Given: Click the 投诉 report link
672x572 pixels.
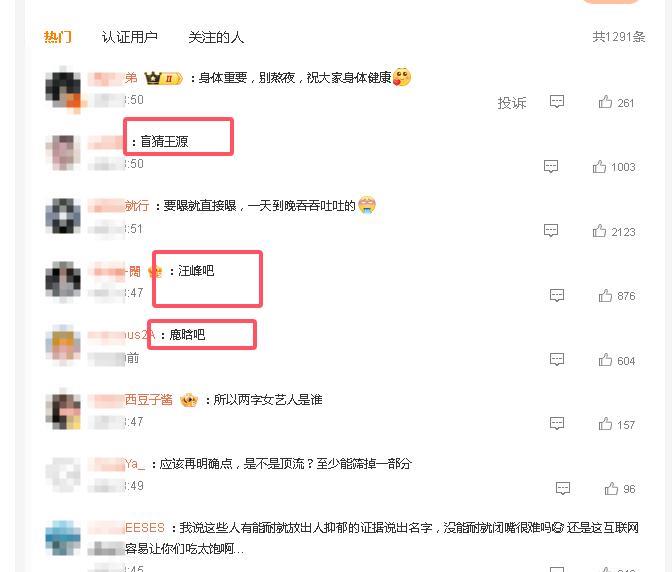Looking at the screenshot, I should click(x=512, y=103).
